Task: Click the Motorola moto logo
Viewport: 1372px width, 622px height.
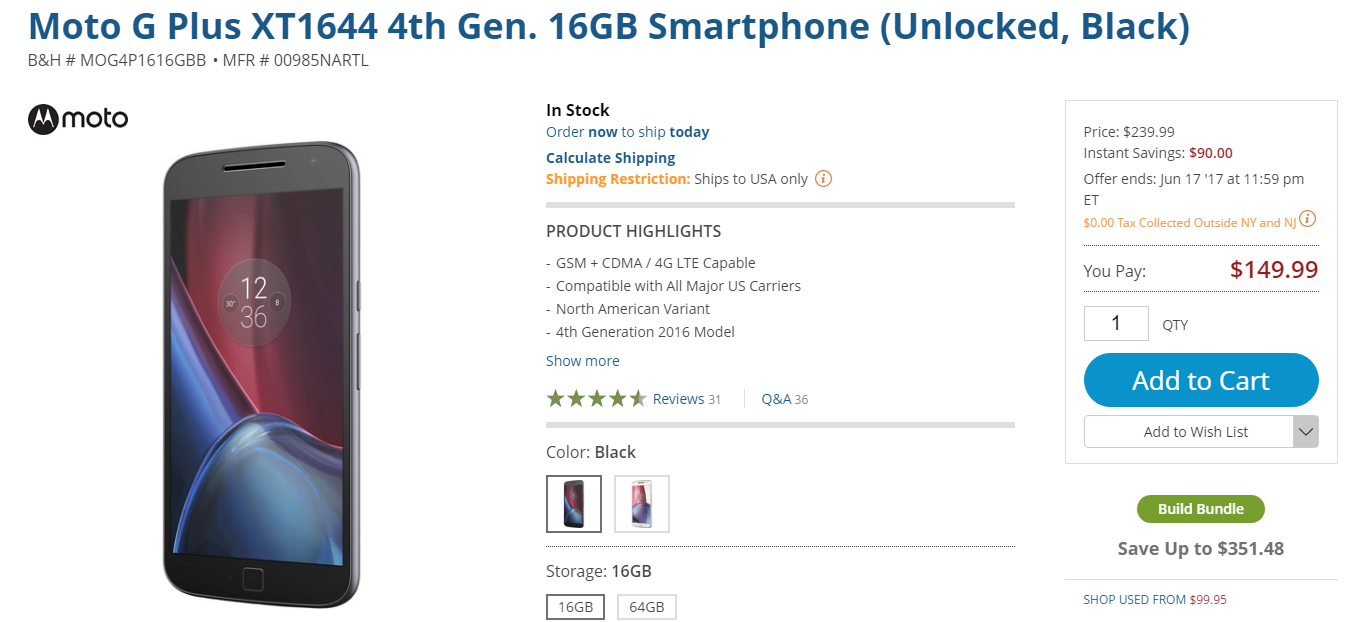Action: click(x=78, y=119)
